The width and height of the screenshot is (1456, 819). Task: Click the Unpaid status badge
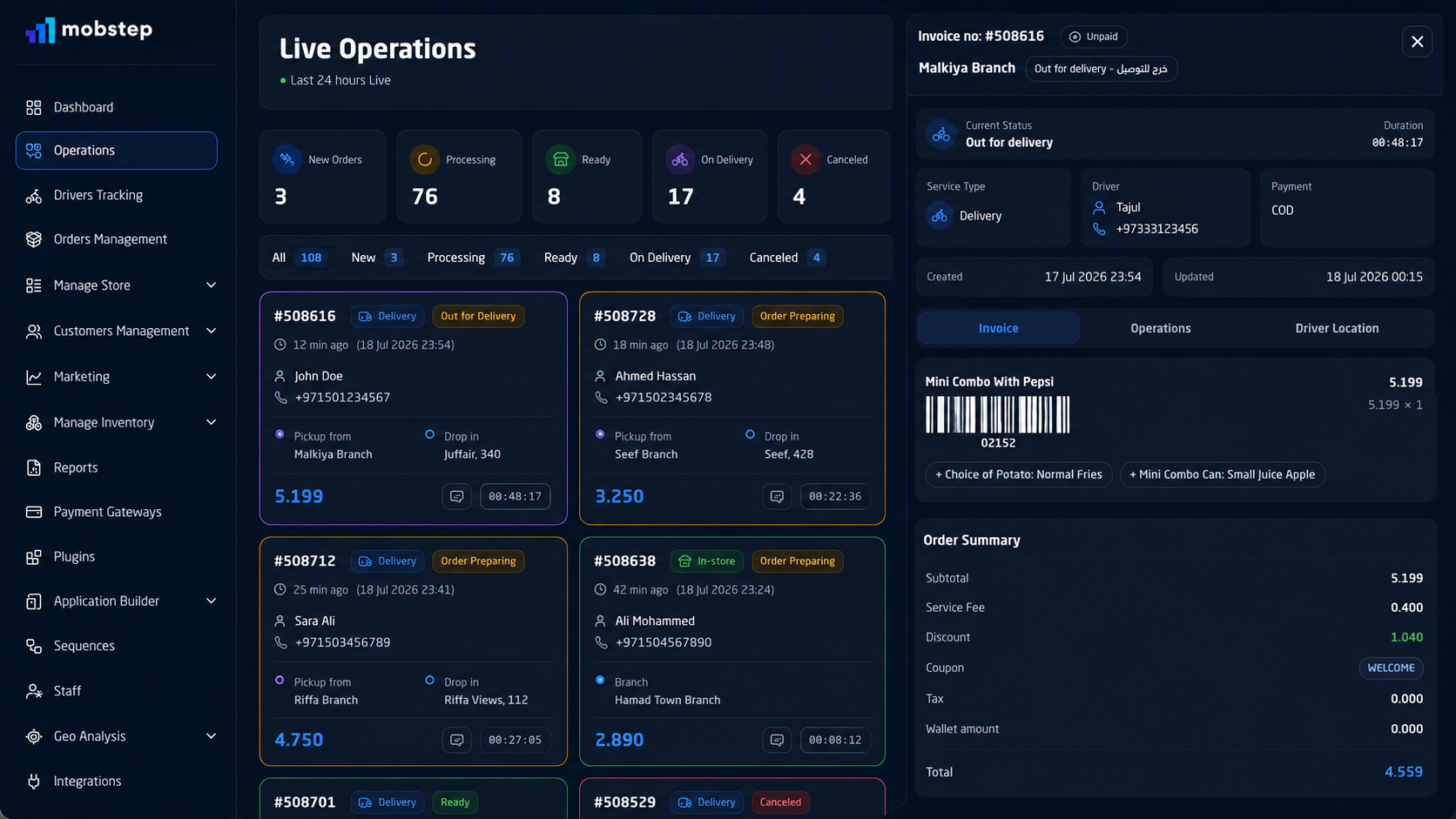1094,37
